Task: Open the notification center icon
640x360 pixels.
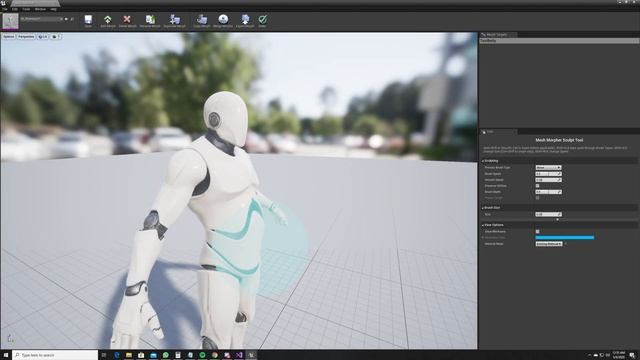Action: tap(632, 355)
